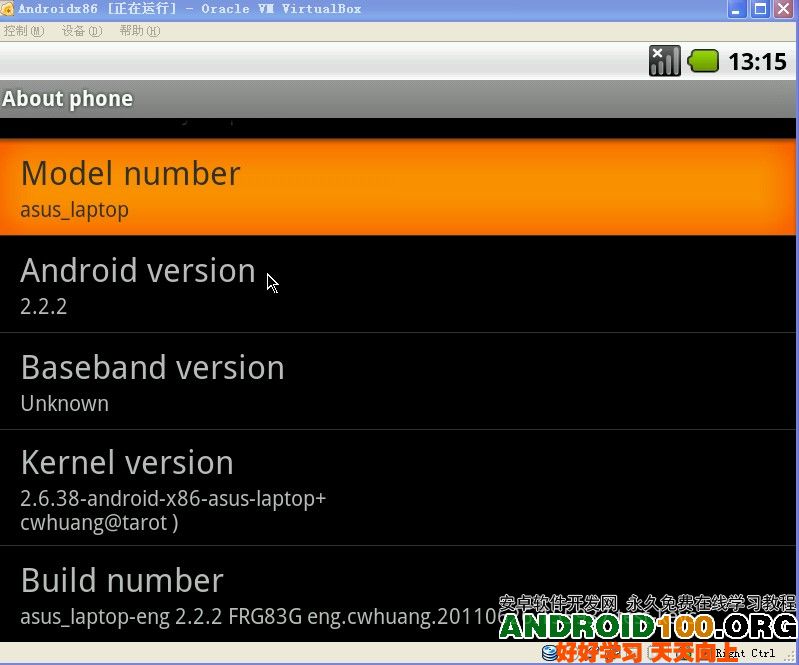799x665 pixels.
Task: Maximize the VirtualBox window
Action: point(760,9)
